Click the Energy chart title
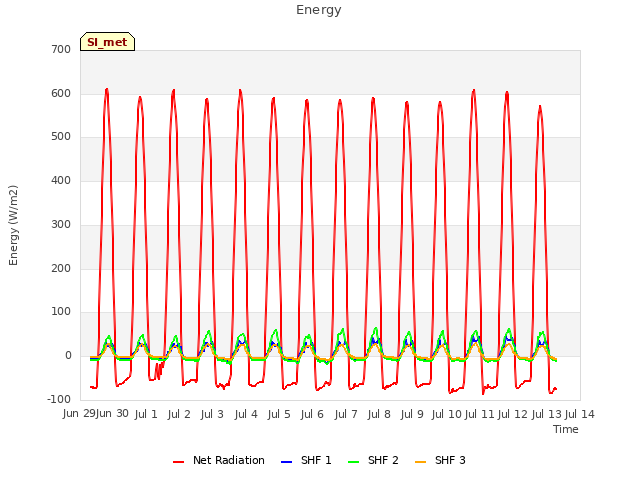This screenshot has width=640, height=480. click(x=319, y=10)
